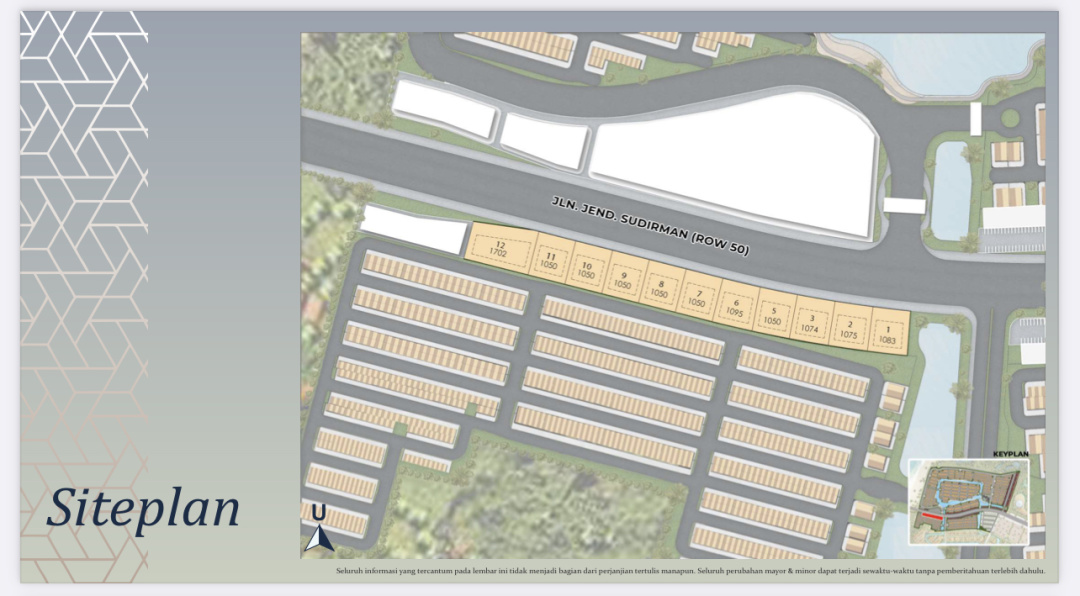The height and width of the screenshot is (596, 1080).
Task: Click the Jln. Jend. Sudirman road label
Action: [x=648, y=226]
